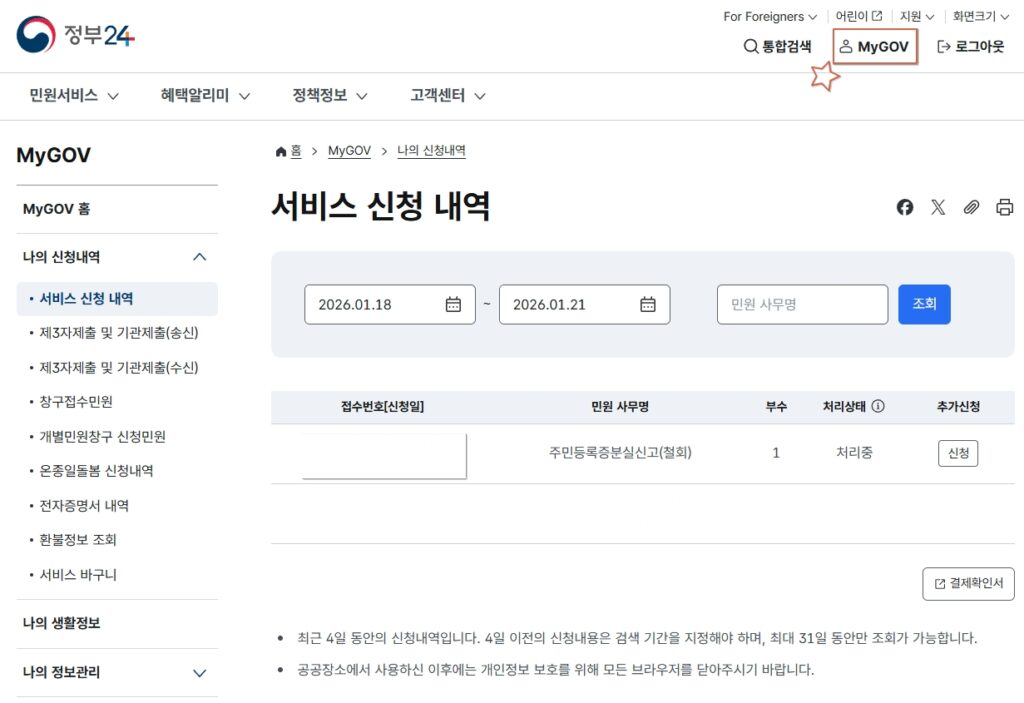Click the 조회 search button
This screenshot has width=1024, height=703.
924,304
